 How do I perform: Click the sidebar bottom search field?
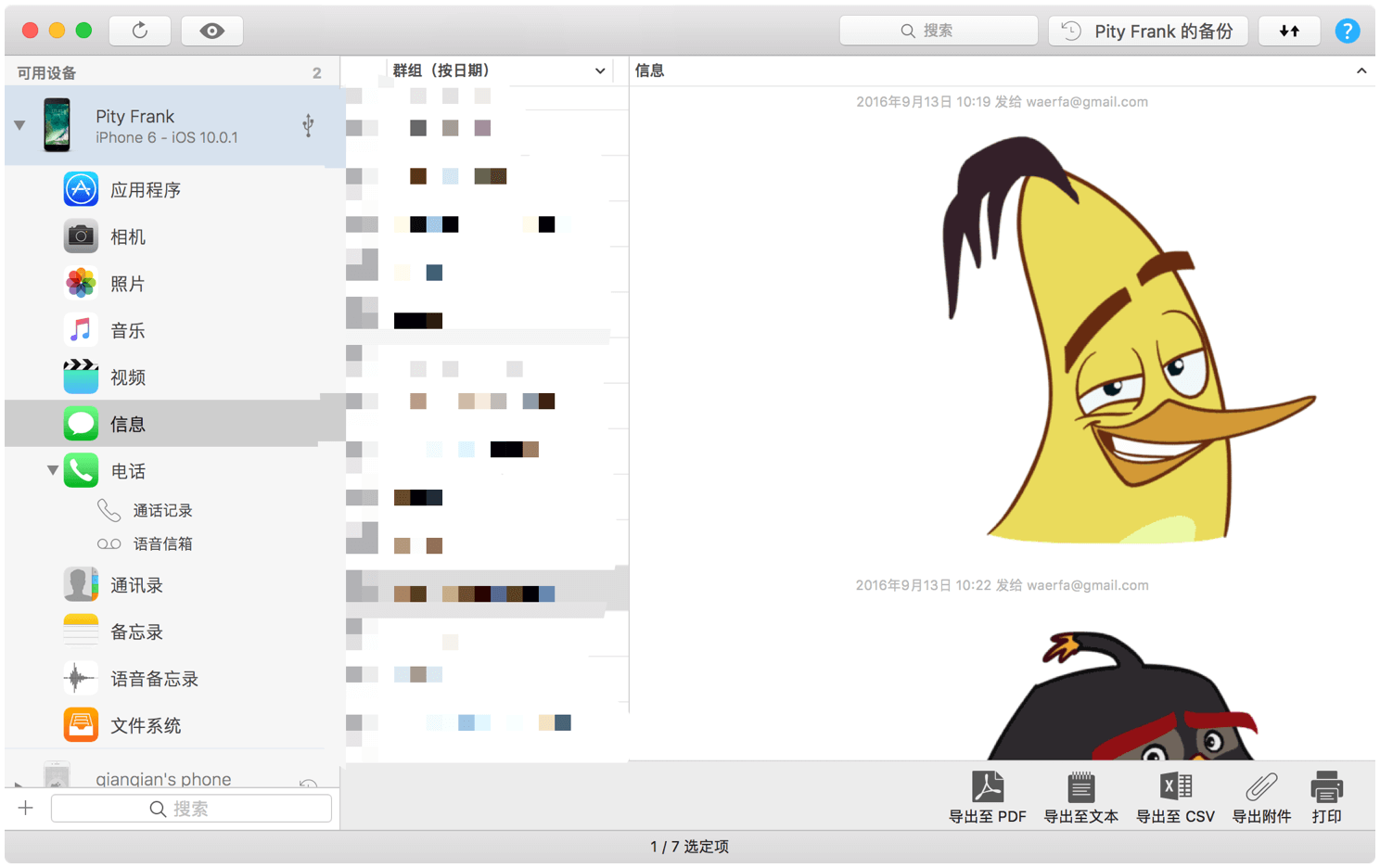click(191, 809)
